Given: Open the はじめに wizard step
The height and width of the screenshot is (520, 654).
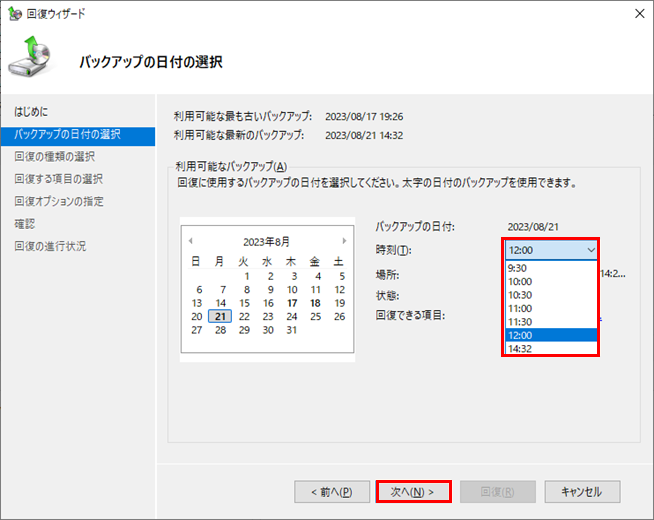Looking at the screenshot, I should click(31, 112).
